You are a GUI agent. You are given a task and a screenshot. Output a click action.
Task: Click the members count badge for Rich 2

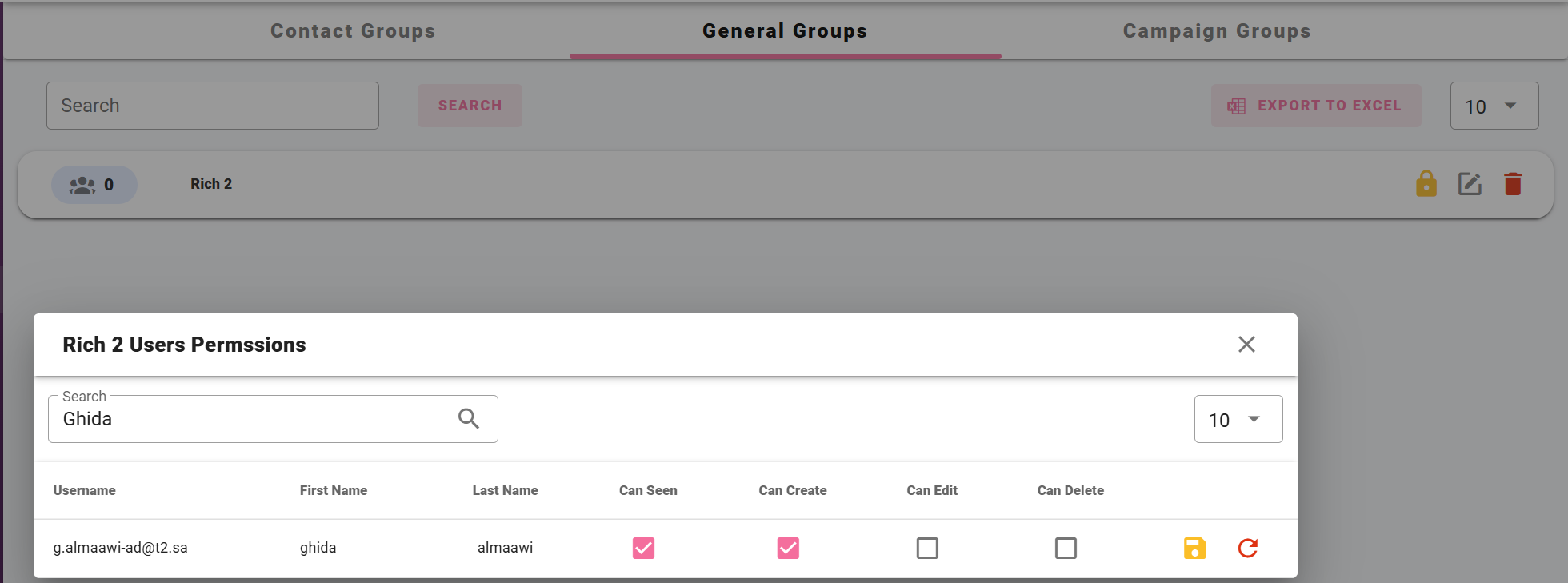tap(94, 185)
